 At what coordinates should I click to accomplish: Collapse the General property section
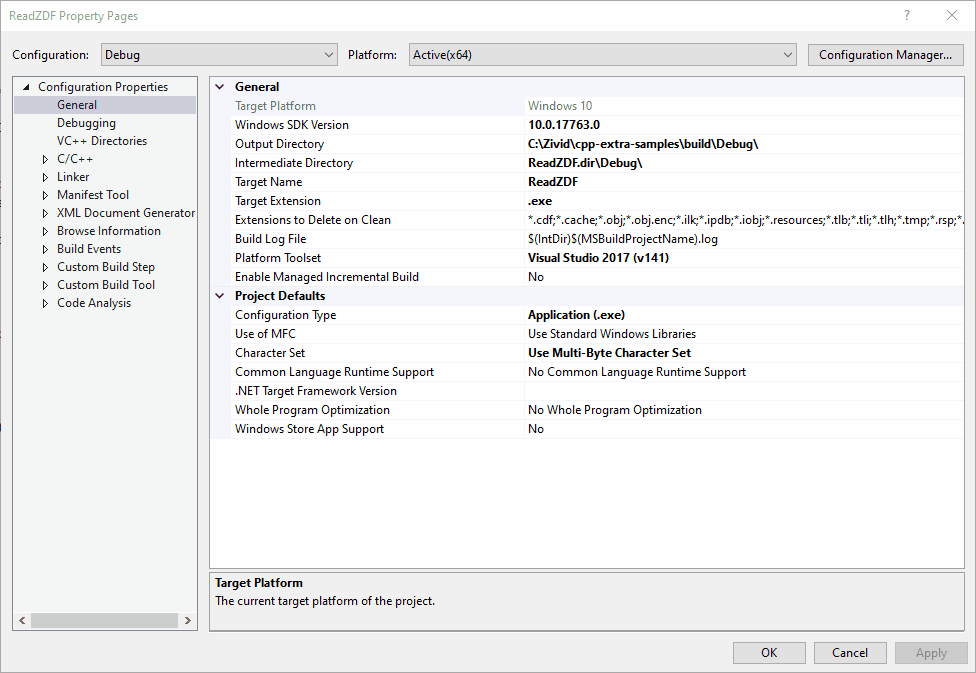[x=220, y=87]
